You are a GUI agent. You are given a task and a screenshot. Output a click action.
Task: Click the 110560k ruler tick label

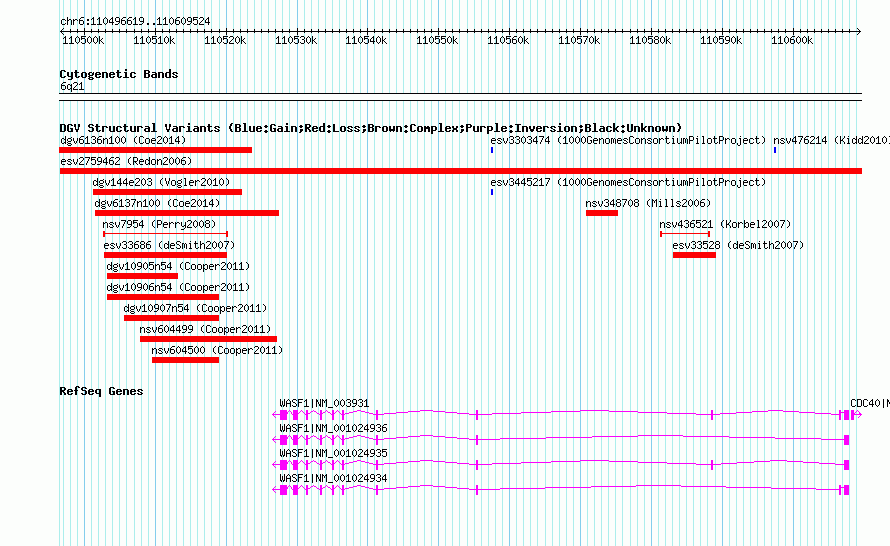[508, 40]
